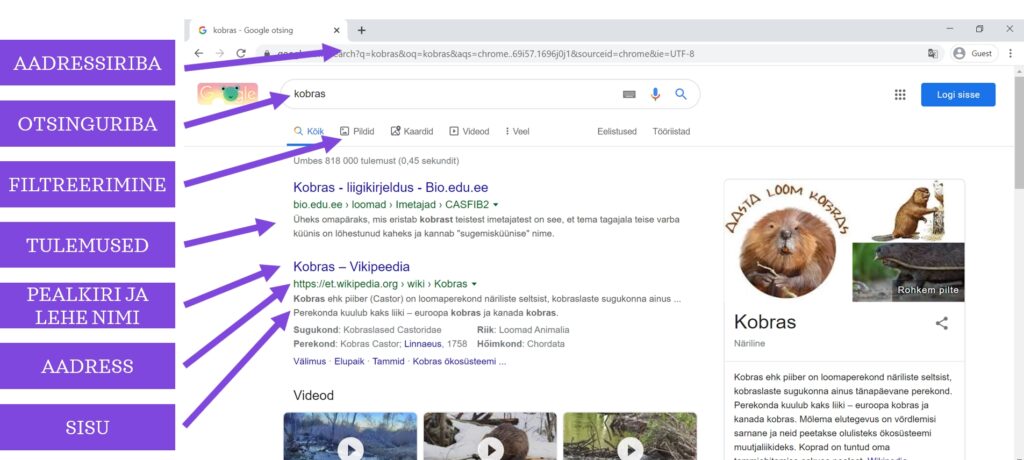Click the browser forward arrow

pos(219,54)
